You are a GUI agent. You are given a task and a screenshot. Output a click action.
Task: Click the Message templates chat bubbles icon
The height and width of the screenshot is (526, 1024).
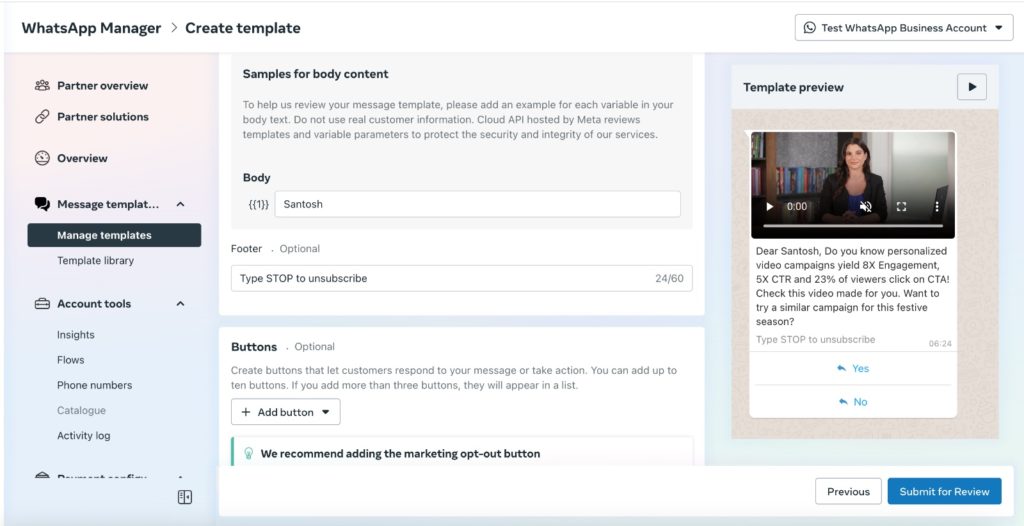click(x=42, y=205)
